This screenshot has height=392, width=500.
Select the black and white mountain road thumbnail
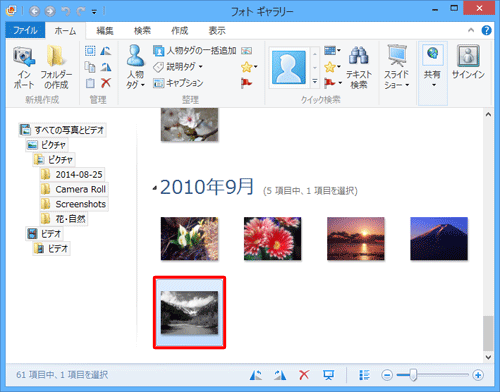pos(189,313)
